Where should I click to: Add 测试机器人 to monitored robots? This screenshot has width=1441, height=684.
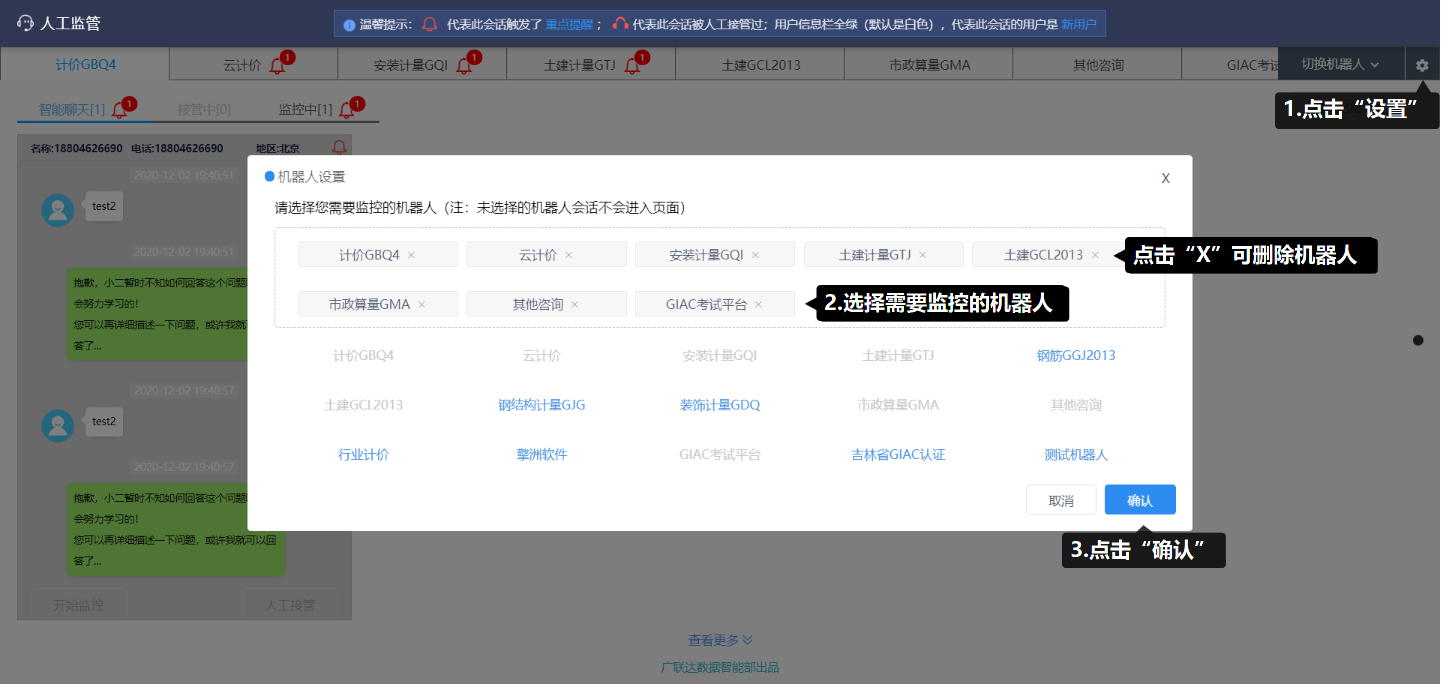pos(1075,454)
